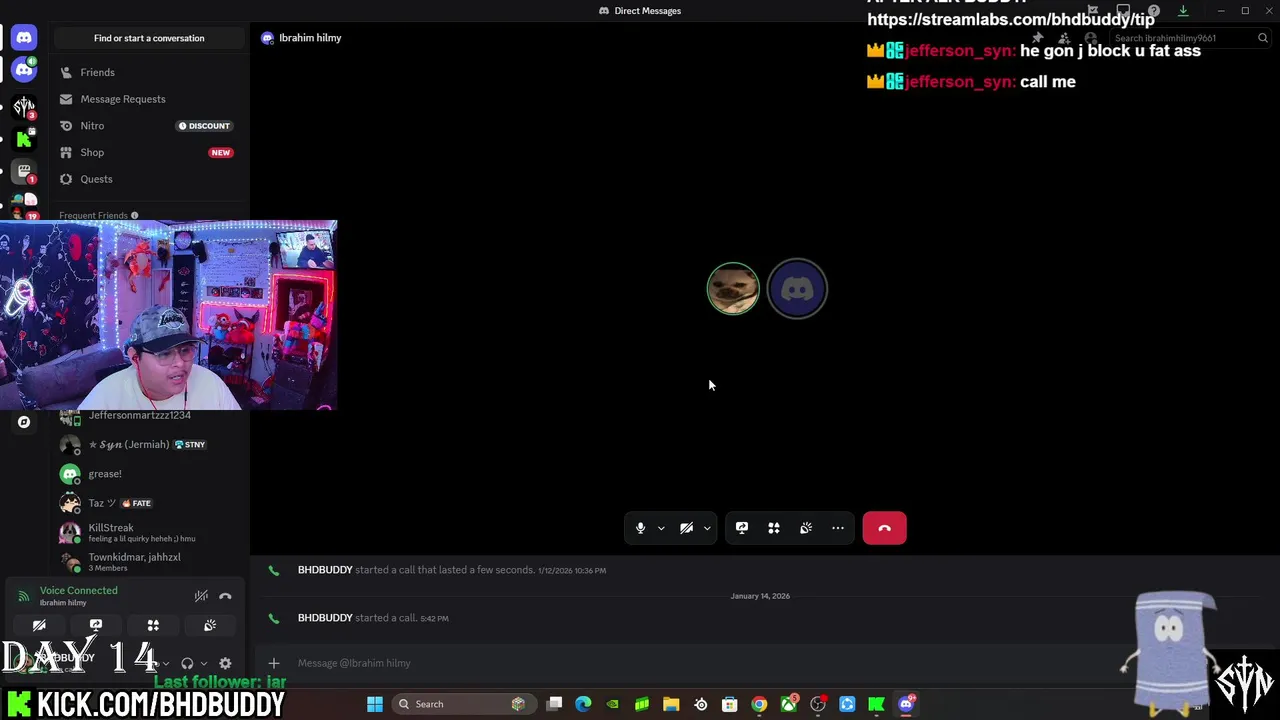This screenshot has width=1280, height=720.
Task: Open more call options ellipsis
Action: (x=838, y=528)
